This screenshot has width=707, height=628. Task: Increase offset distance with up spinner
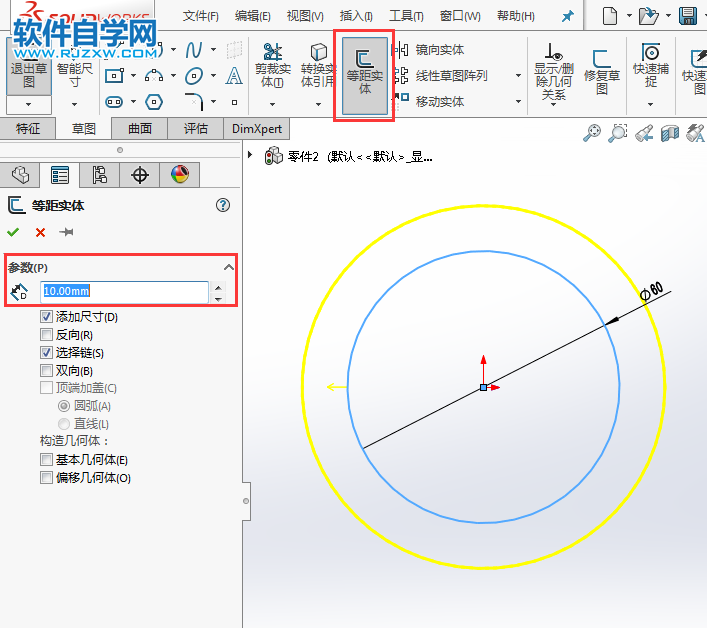coord(219,287)
